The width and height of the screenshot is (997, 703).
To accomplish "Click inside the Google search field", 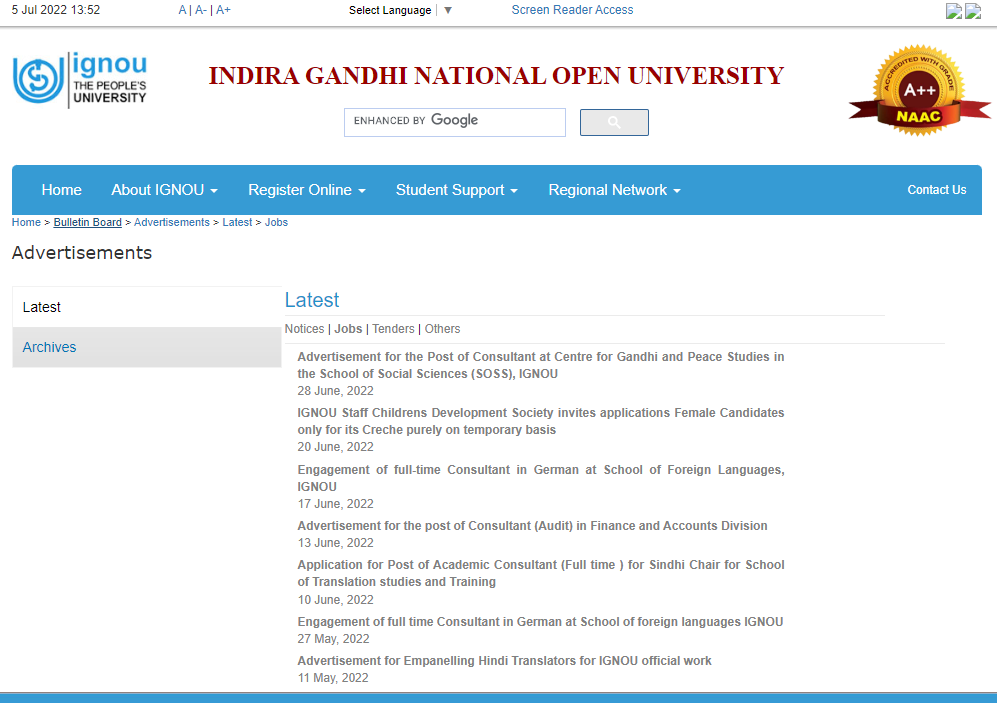I will 454,122.
